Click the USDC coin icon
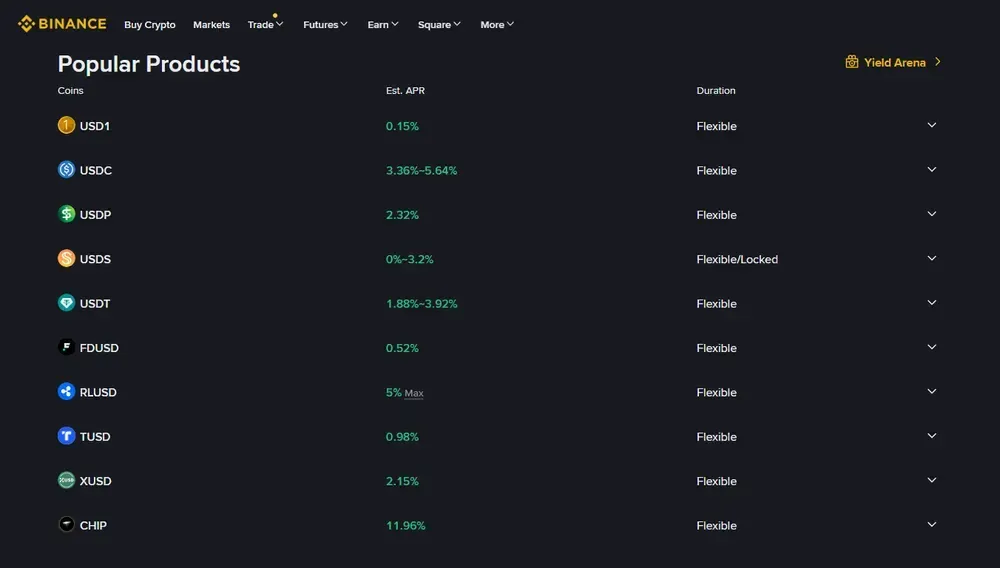The image size is (1000, 568). click(x=66, y=170)
